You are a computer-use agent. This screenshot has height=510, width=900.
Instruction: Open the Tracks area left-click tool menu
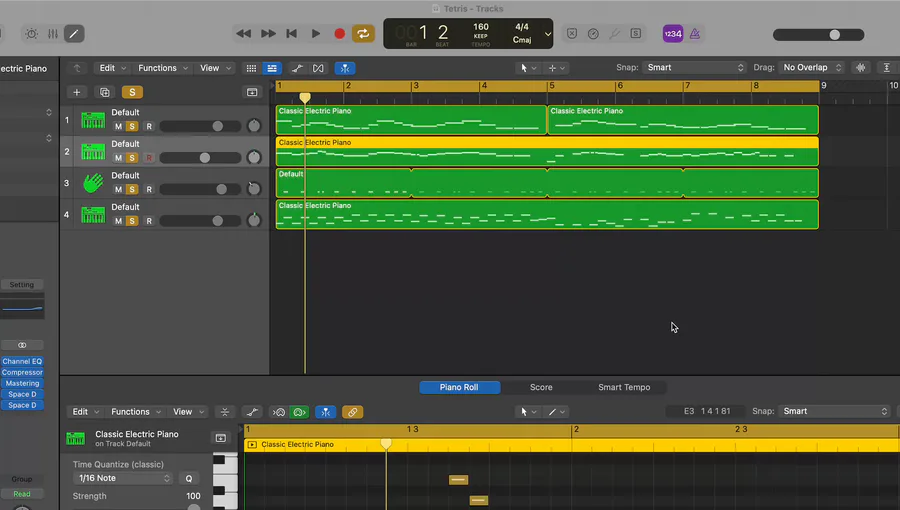coord(528,68)
